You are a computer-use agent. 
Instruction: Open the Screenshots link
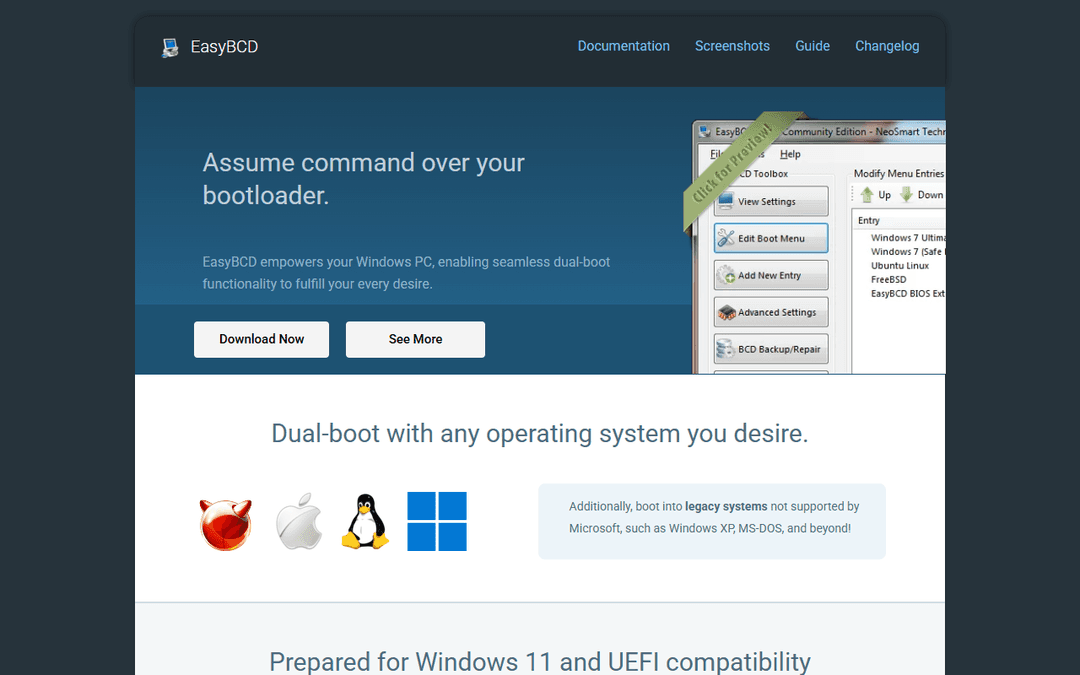click(732, 46)
